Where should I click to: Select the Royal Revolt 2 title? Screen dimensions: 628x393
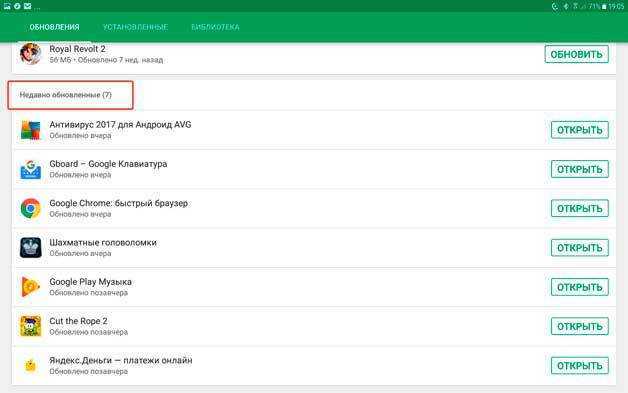coord(77,49)
